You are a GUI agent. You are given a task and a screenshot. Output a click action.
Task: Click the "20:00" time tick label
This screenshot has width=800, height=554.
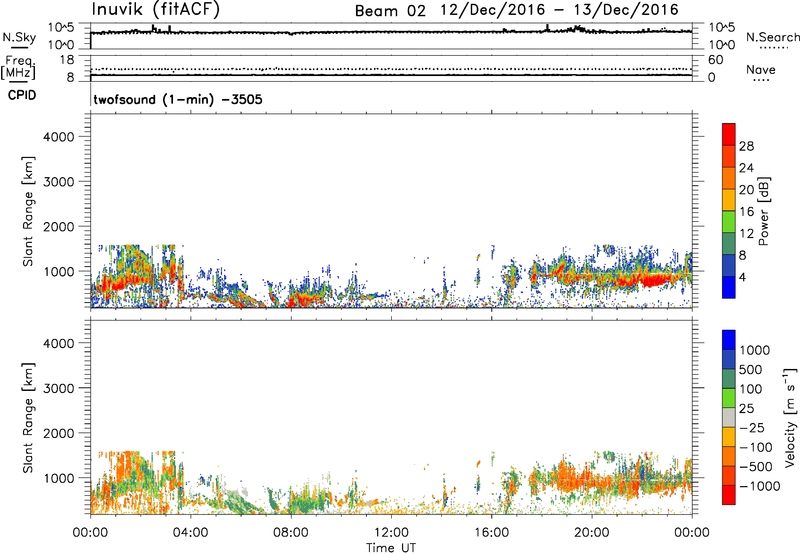pos(592,533)
